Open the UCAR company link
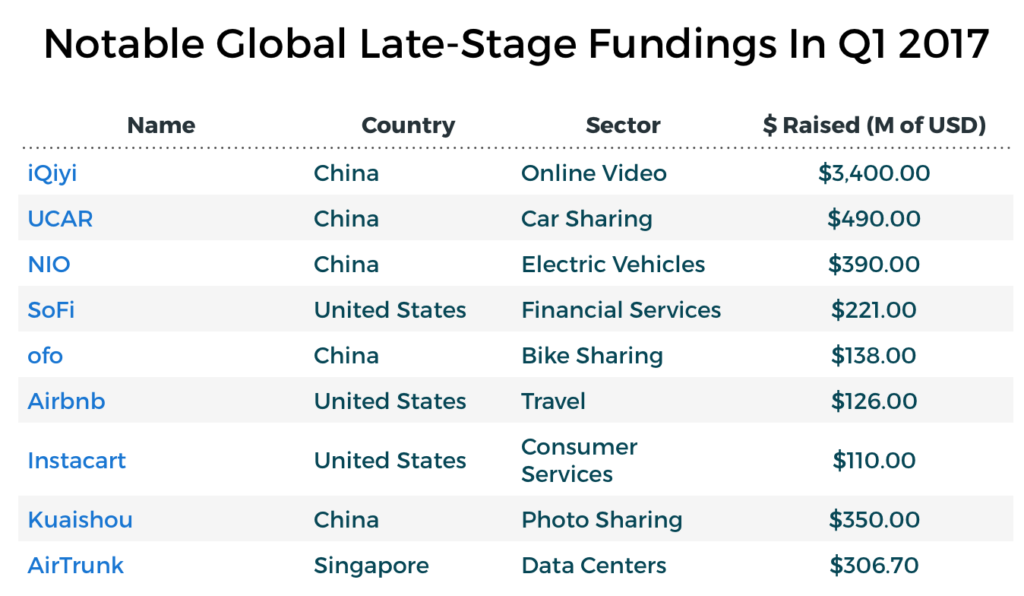The image size is (1024, 596). tap(60, 219)
